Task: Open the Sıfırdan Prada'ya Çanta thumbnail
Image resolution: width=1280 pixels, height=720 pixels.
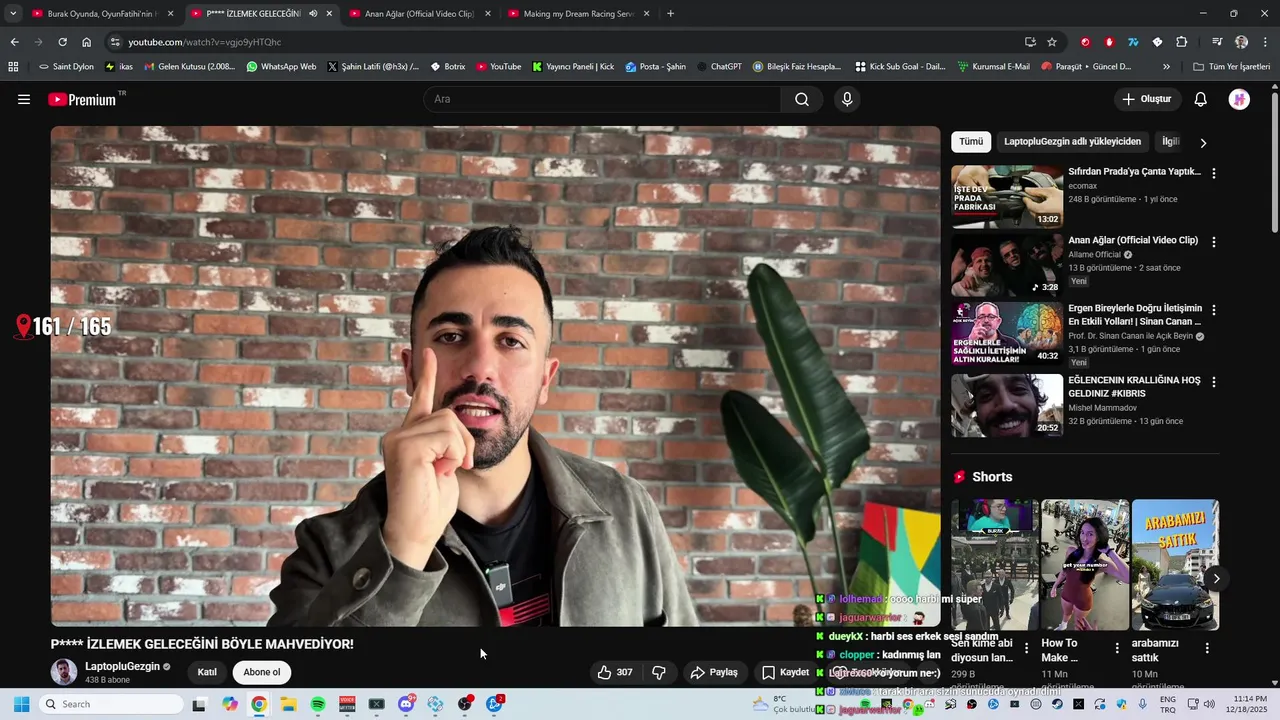Action: click(1007, 197)
